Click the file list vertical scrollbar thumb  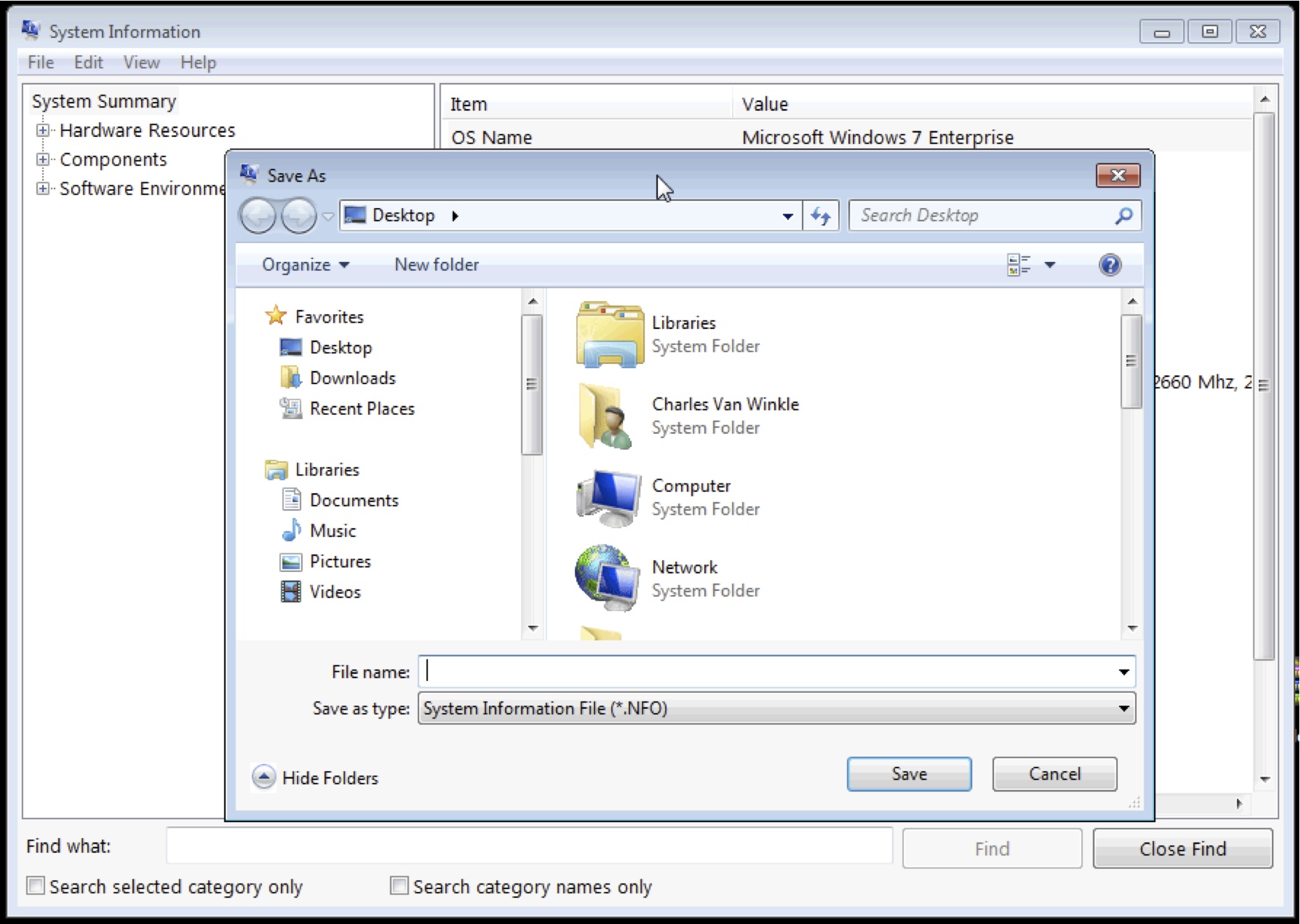(1131, 361)
